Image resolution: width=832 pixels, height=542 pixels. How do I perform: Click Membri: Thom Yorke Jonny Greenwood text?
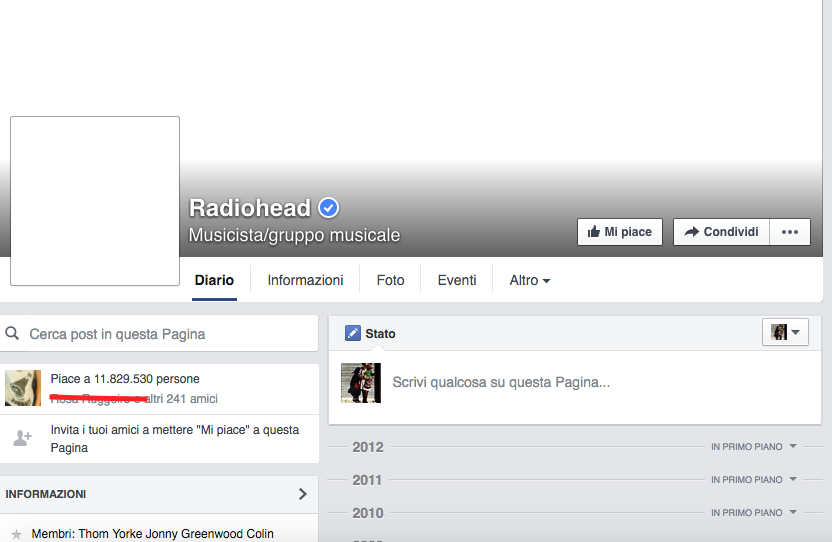coord(152,534)
